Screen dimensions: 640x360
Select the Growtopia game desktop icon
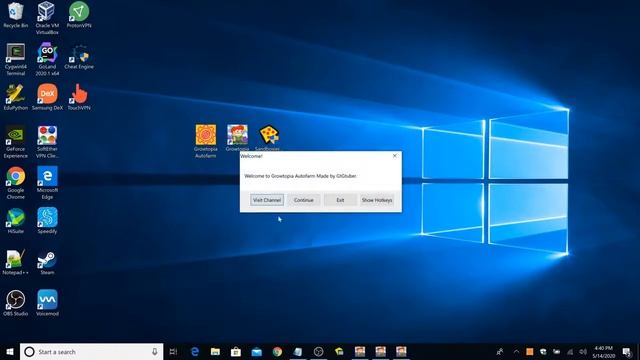pos(237,138)
